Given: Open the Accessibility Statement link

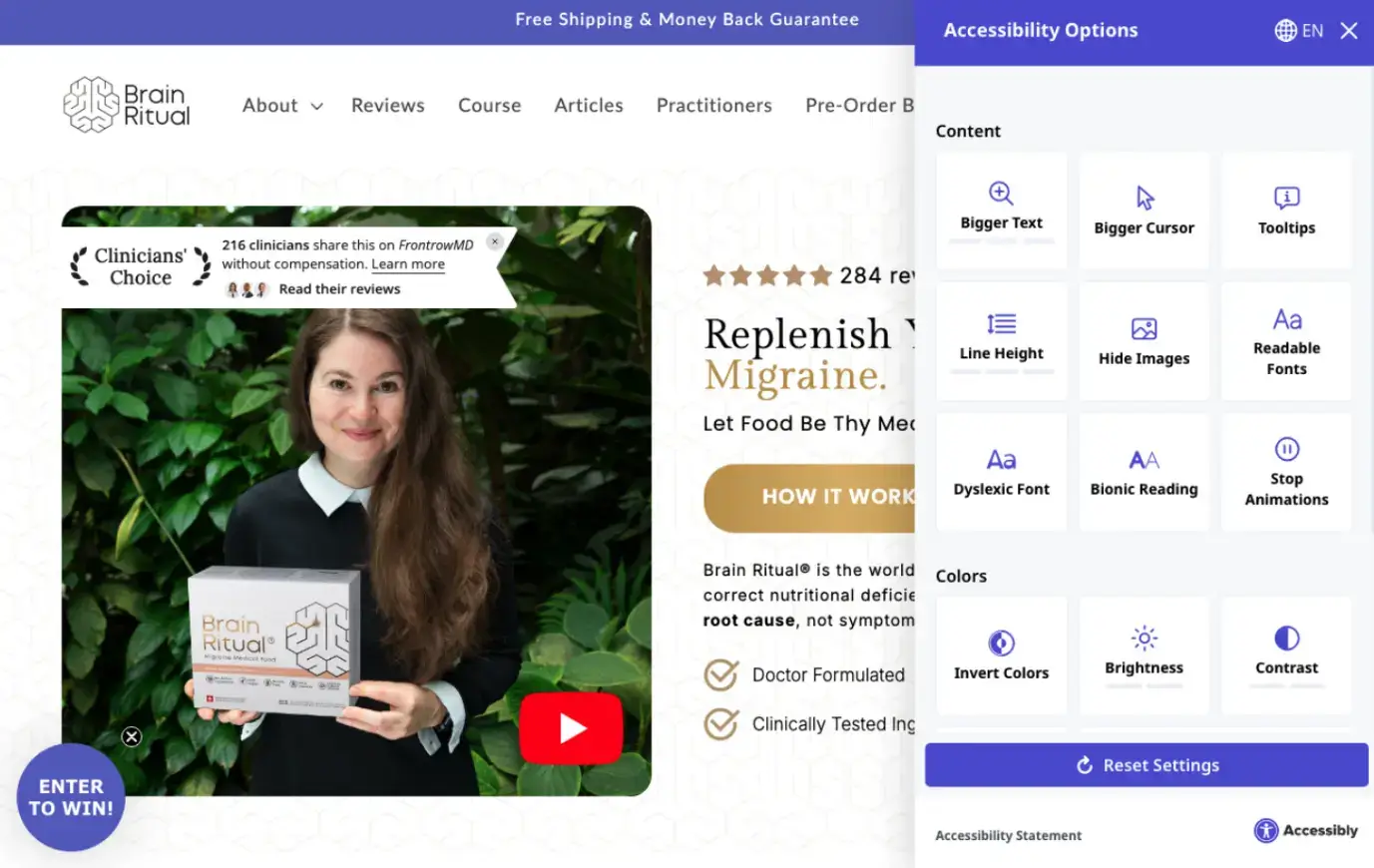Looking at the screenshot, I should point(1008,836).
